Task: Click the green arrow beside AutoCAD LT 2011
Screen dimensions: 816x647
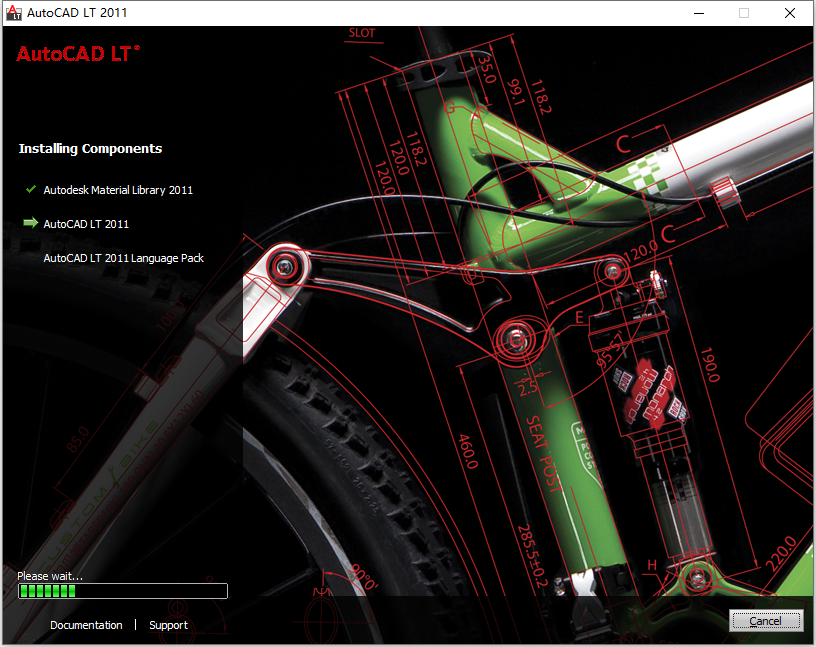Action: (31, 223)
